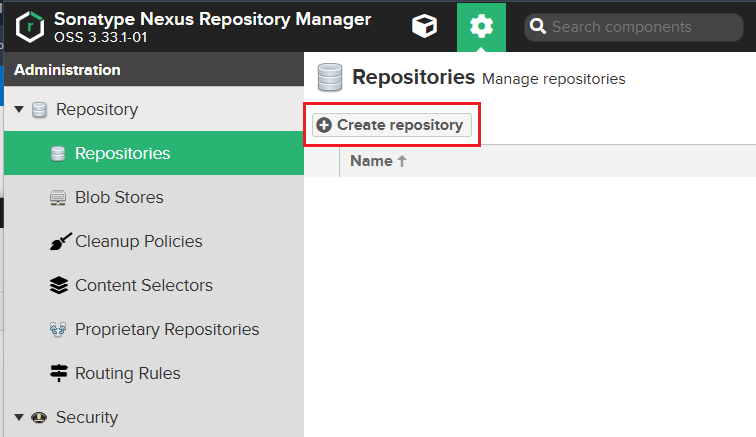Image resolution: width=756 pixels, height=437 pixels.
Task: Collapse the Security tree section arrow
Action: [19, 417]
